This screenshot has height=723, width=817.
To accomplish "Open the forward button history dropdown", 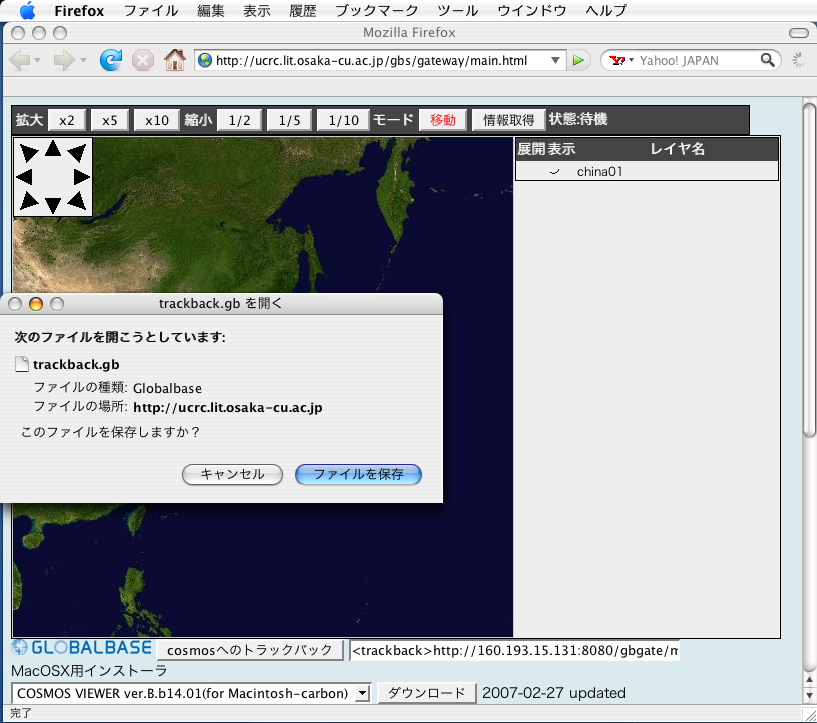I will 83,60.
